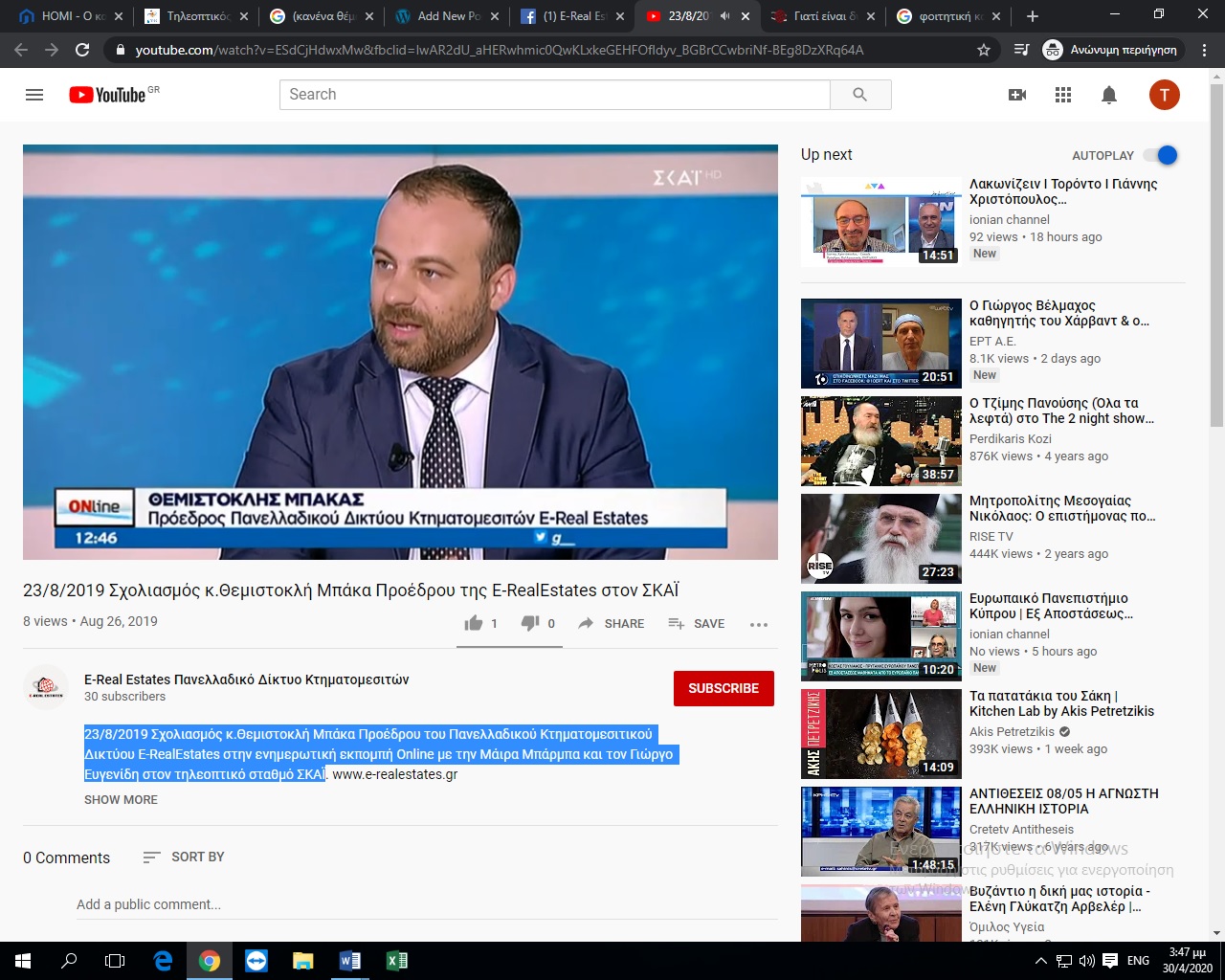The width and height of the screenshot is (1225, 980).
Task: Open the Γιώργος Βέλμαχος video thumbnail
Action: point(881,344)
